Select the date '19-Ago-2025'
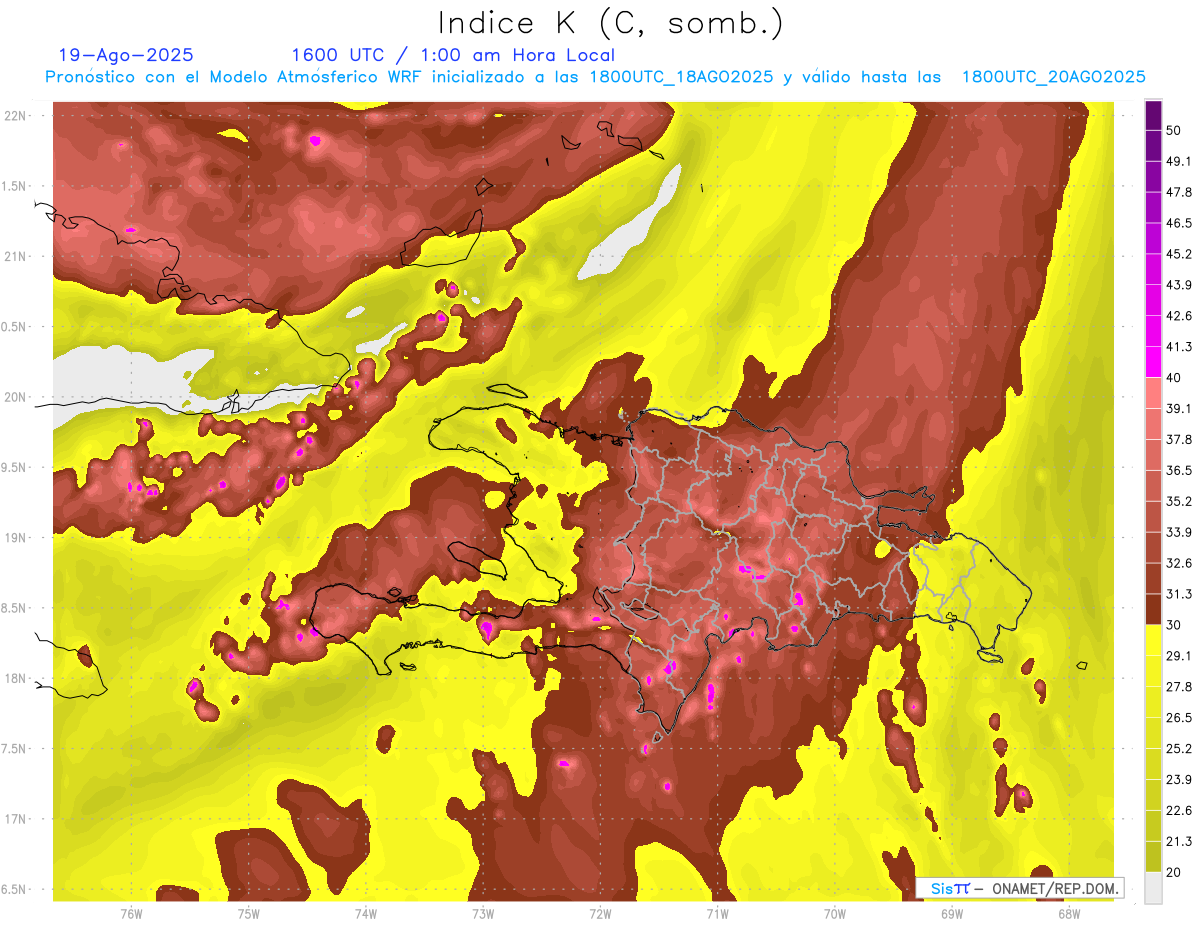This screenshot has height=927, width=1200. click(126, 55)
